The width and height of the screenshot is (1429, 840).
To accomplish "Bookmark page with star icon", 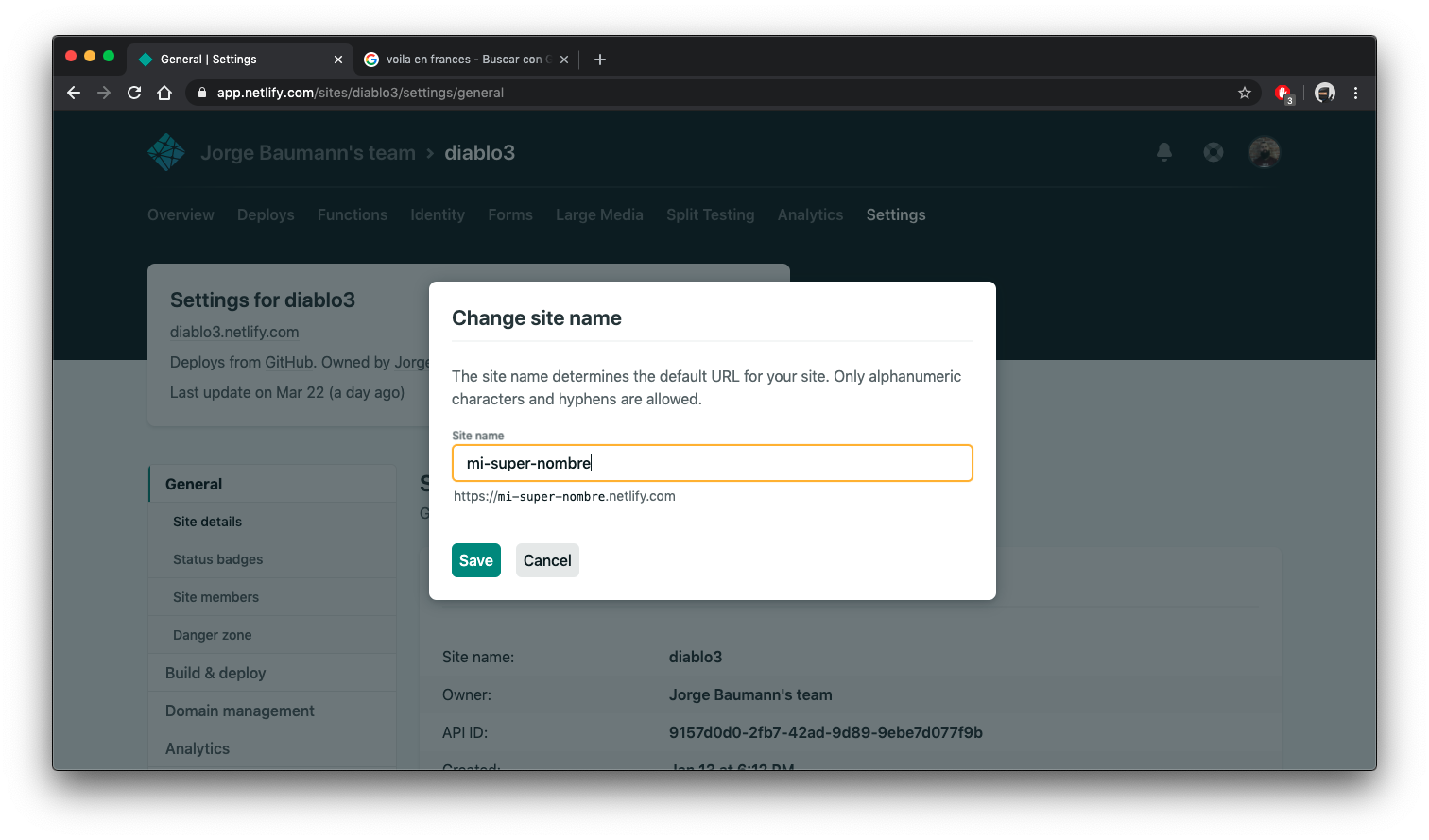I will pos(1245,93).
